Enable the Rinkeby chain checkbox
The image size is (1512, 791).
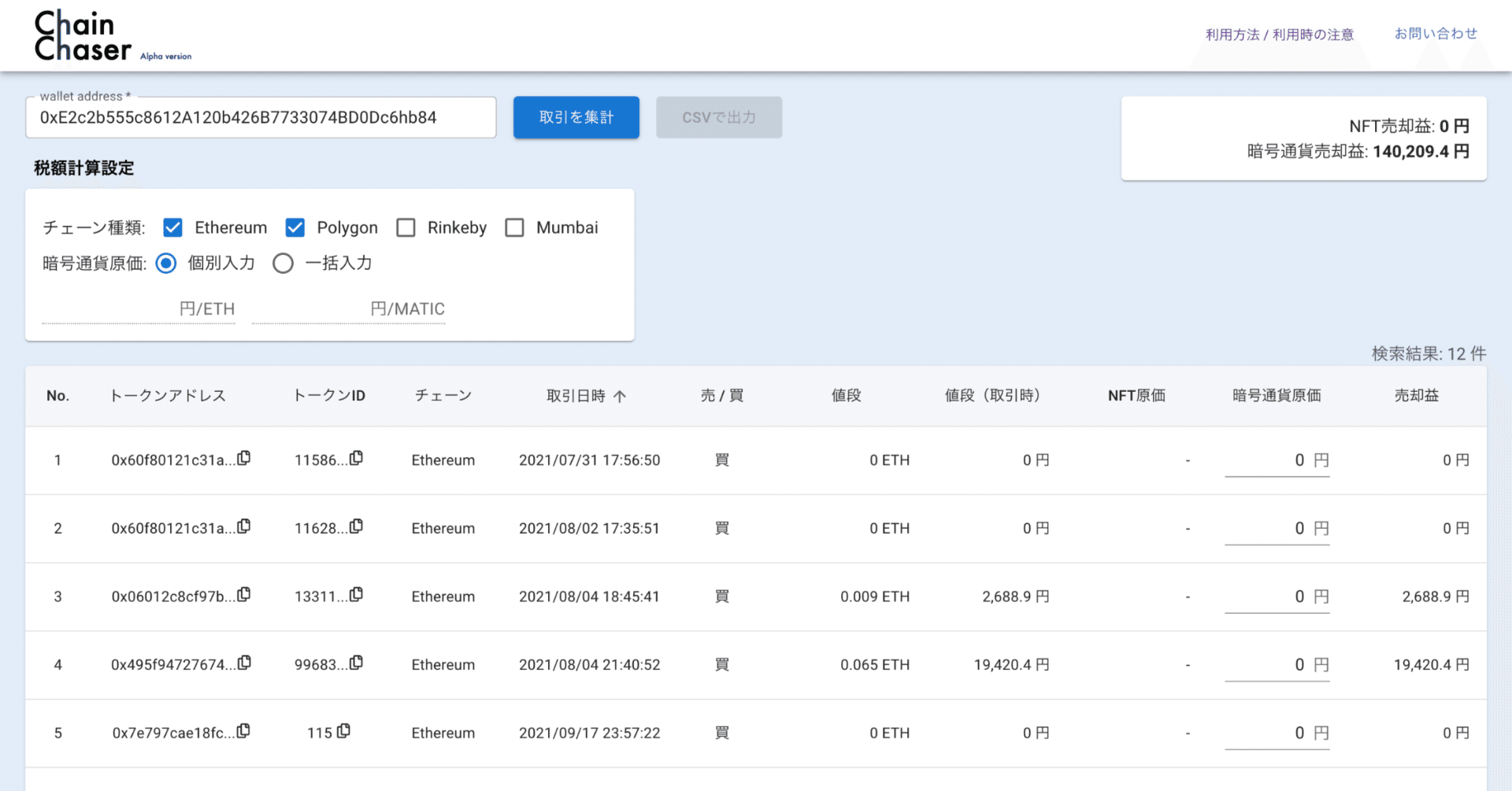(406, 227)
